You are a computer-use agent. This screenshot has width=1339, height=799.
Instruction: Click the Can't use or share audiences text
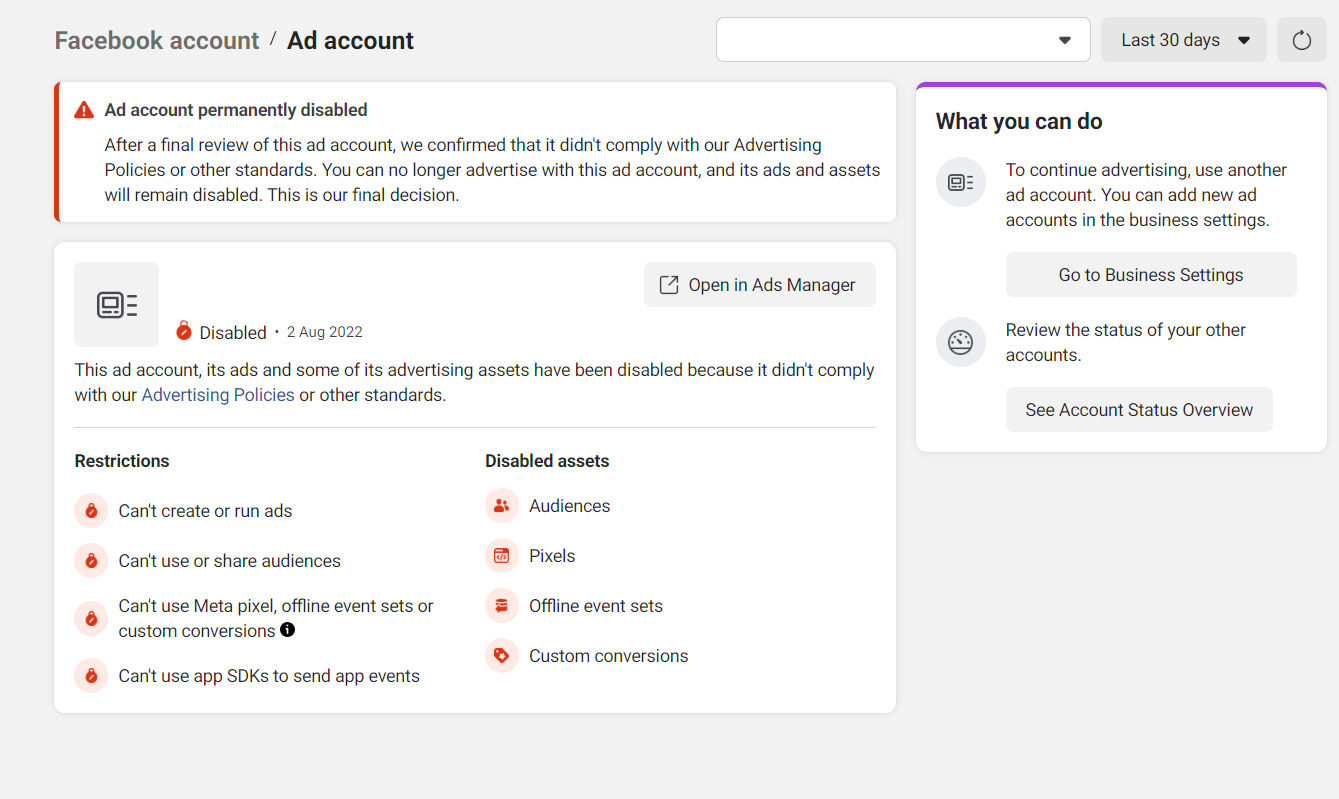(230, 561)
